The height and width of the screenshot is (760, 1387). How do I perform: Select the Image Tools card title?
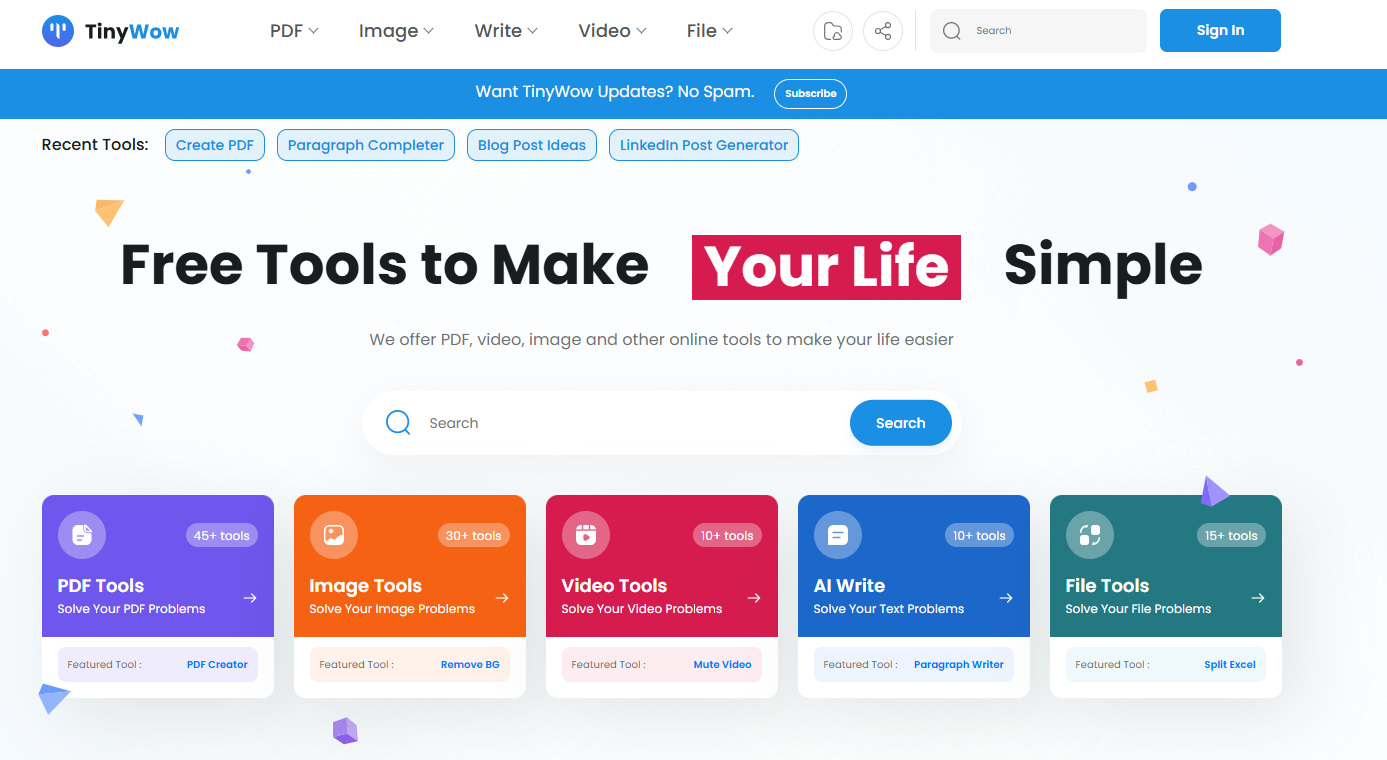365,586
